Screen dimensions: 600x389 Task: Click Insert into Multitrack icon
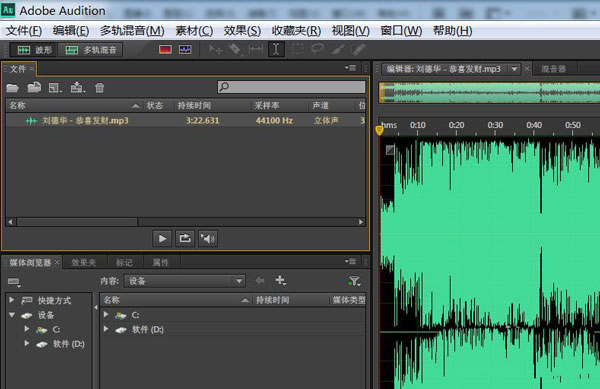pyautogui.click(x=78, y=88)
